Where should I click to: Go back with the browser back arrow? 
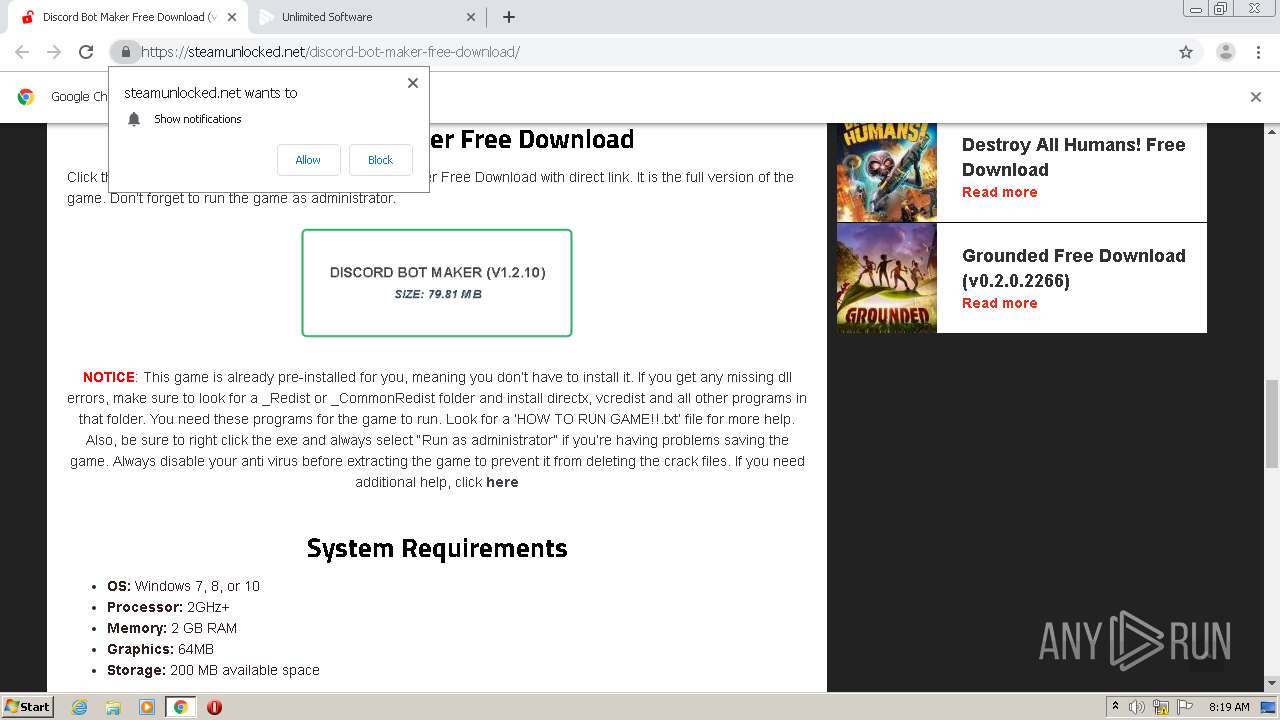tap(22, 52)
